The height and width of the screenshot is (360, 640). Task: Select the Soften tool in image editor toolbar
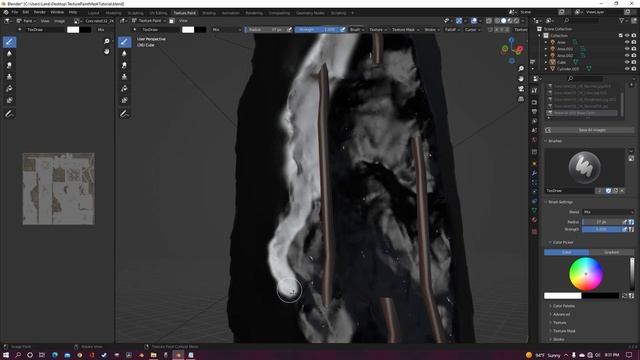coord(9,53)
